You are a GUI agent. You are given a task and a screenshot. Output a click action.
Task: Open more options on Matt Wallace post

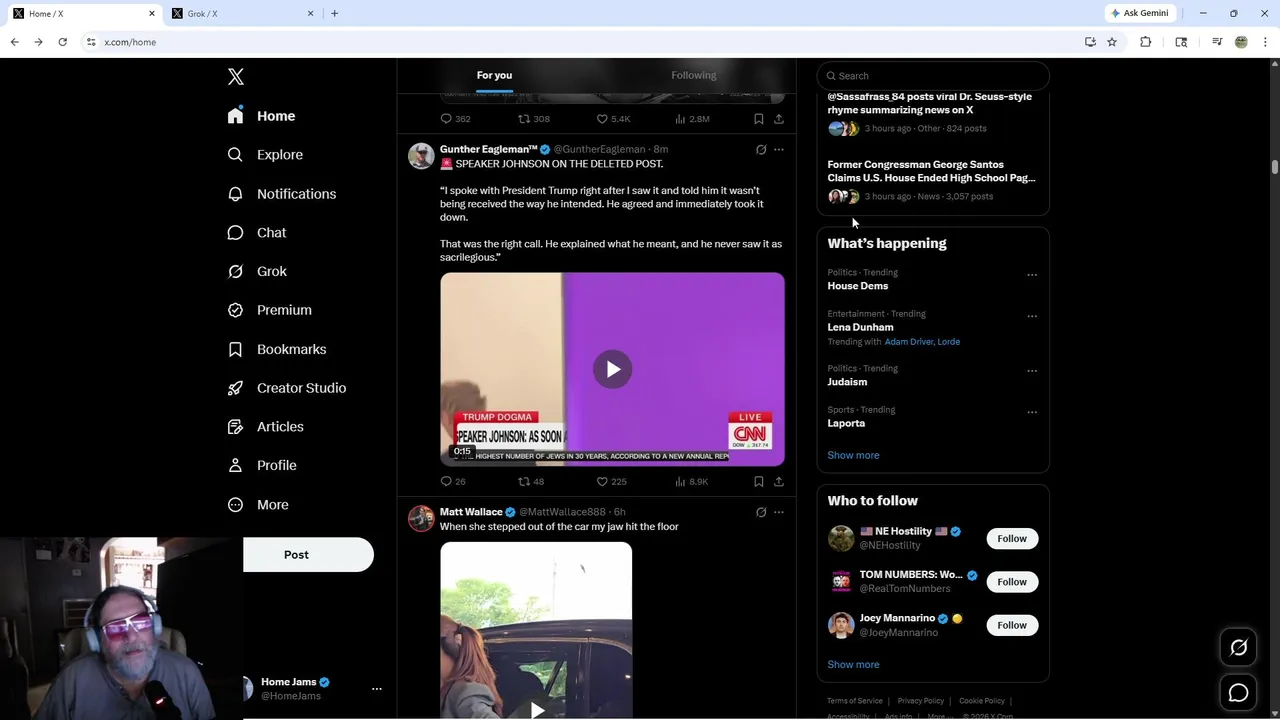pos(779,512)
